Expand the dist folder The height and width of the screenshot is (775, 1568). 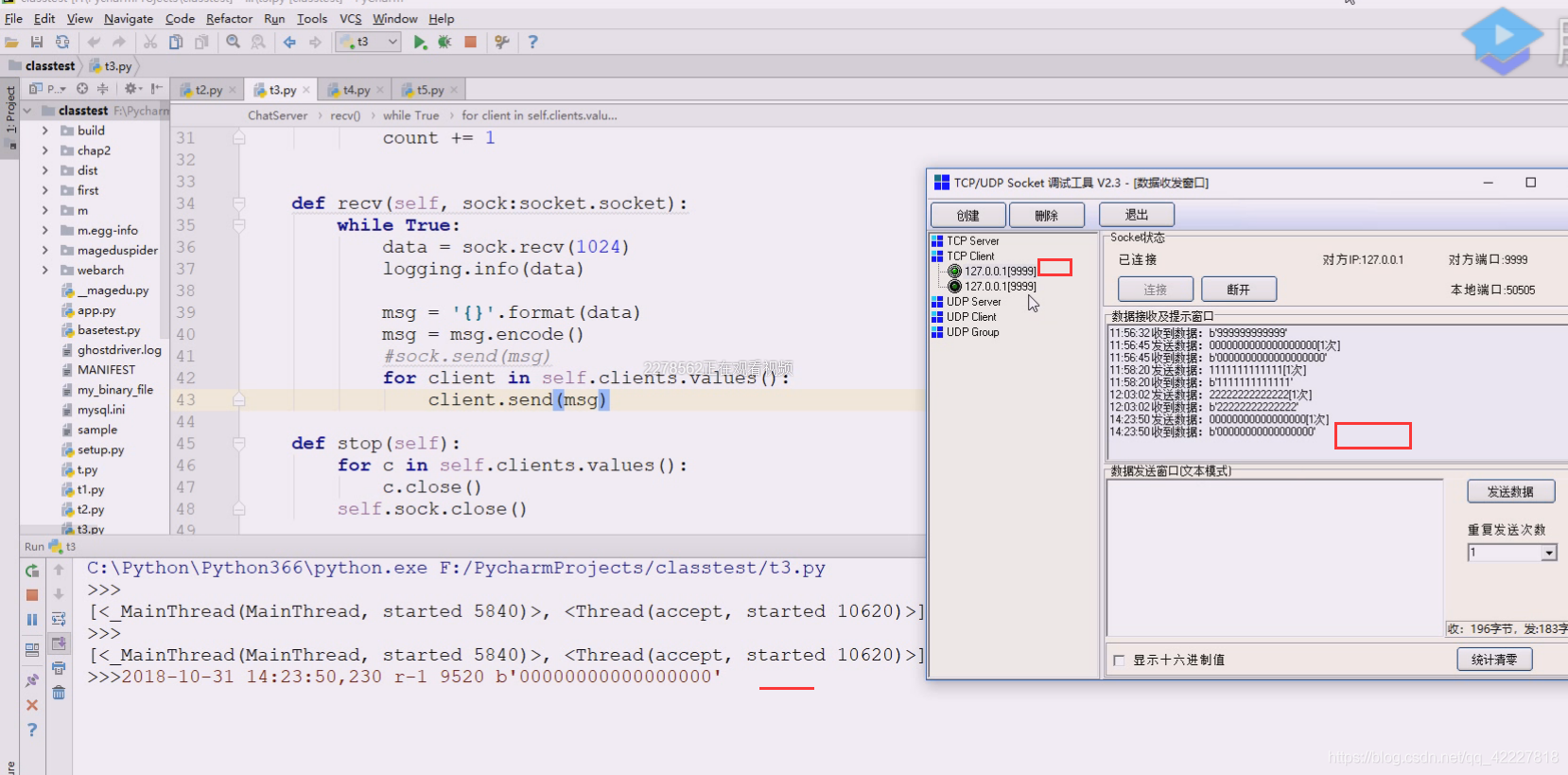[x=44, y=170]
